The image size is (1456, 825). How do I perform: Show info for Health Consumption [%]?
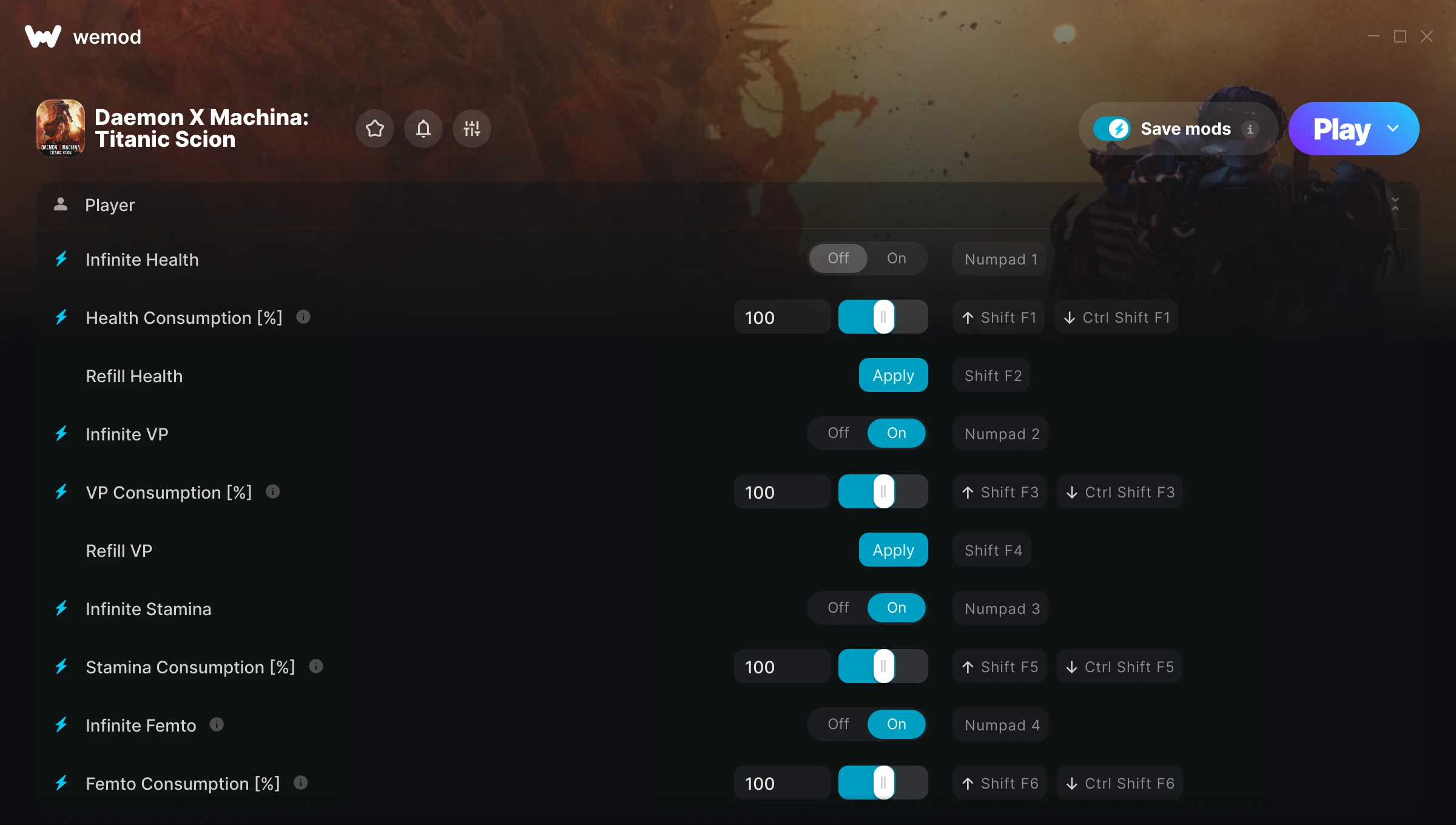pos(303,317)
